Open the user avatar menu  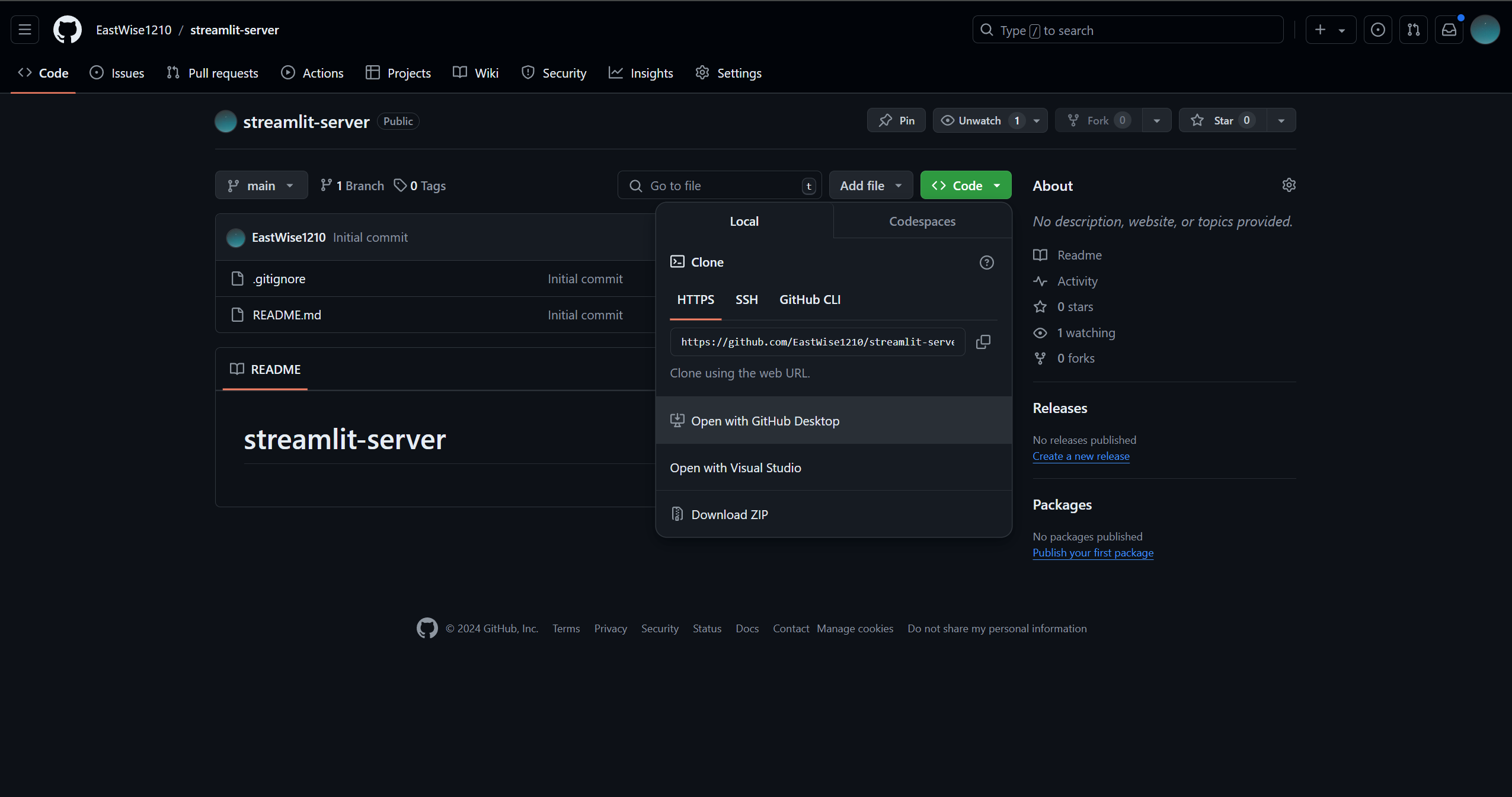point(1485,30)
